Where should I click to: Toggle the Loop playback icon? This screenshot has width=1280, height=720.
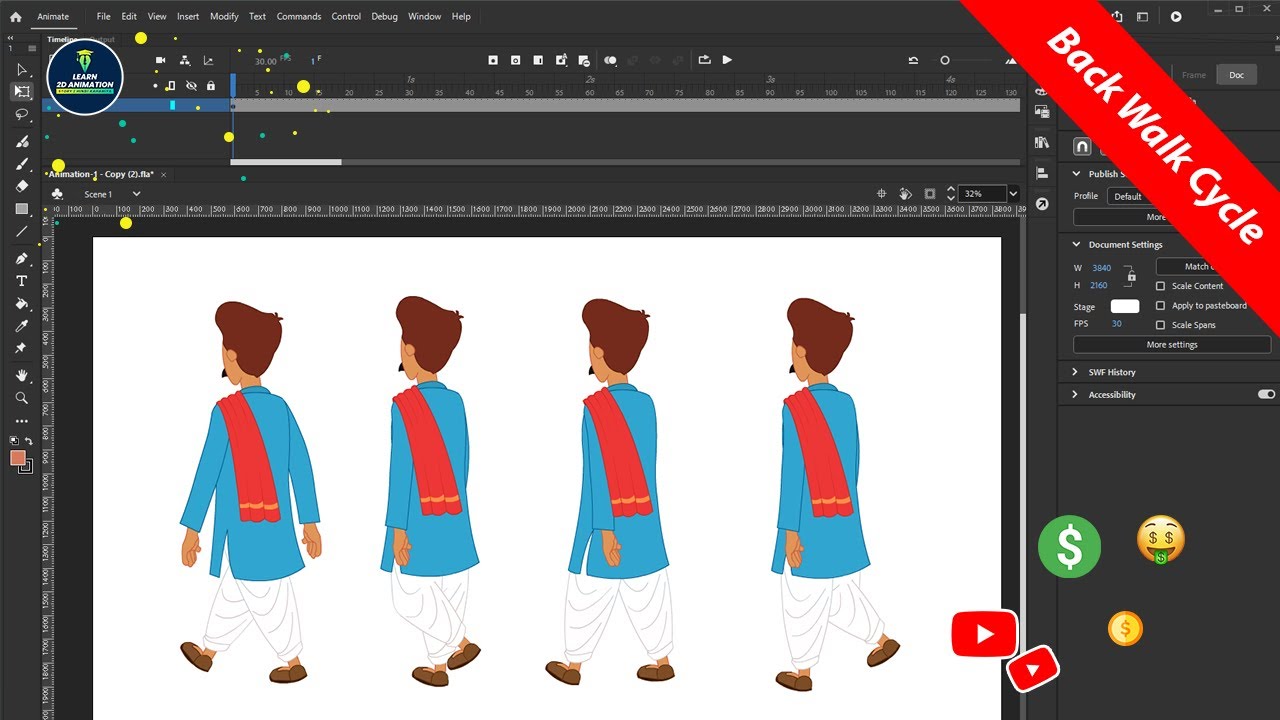coord(704,60)
